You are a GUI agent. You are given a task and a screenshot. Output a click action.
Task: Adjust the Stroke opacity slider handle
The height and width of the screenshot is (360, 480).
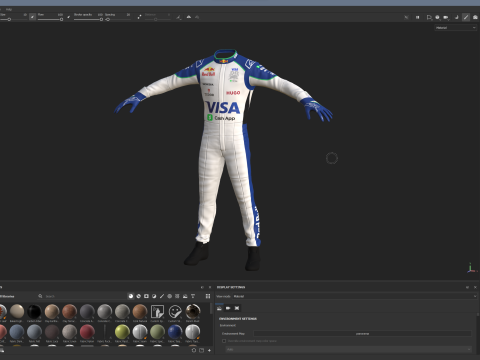[101, 20]
